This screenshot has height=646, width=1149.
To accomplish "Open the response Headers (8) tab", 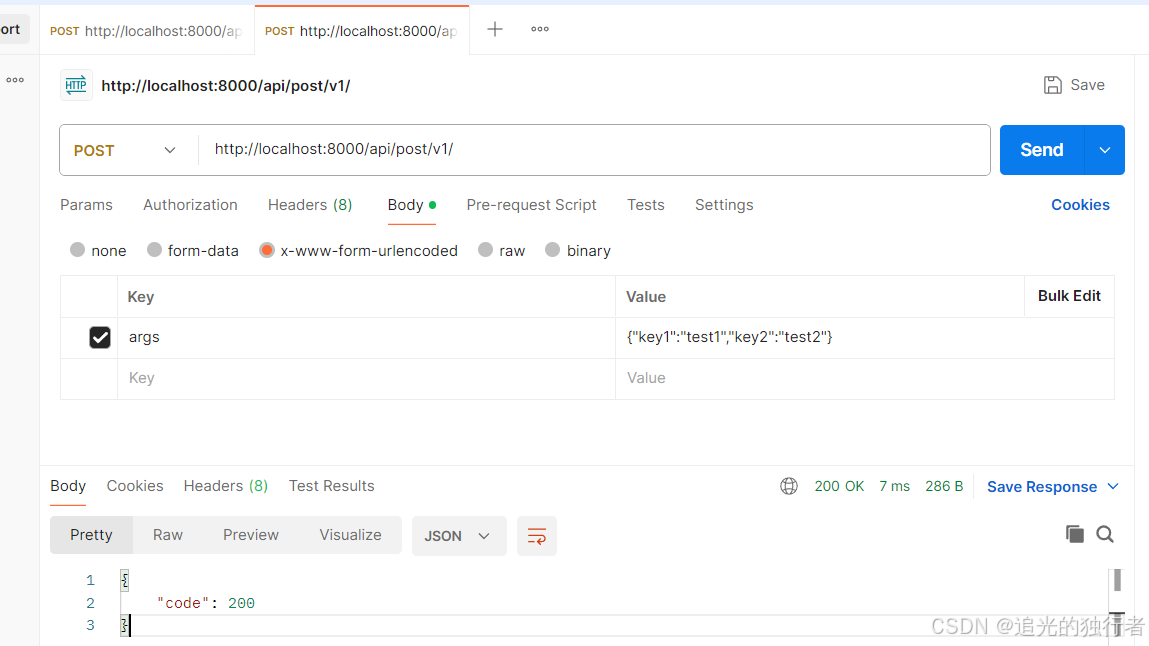I will coord(226,486).
